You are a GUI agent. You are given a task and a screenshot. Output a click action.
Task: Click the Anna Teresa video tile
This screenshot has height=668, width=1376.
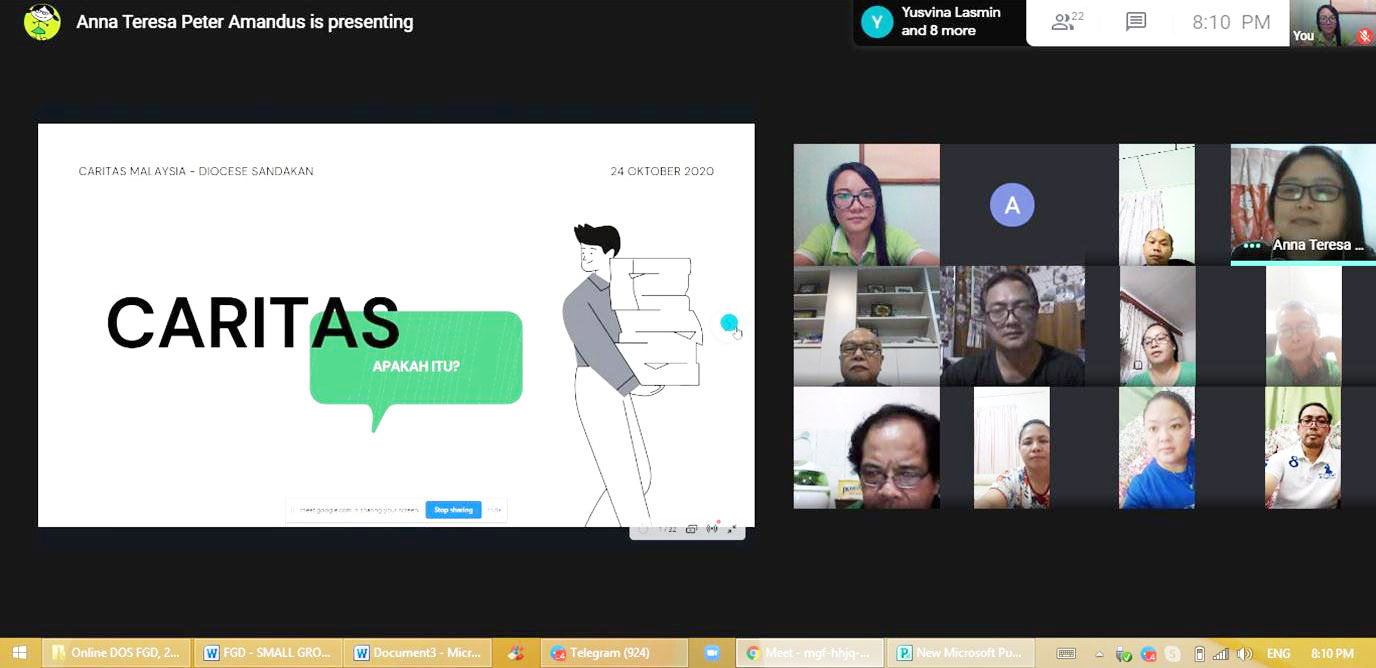(x=1303, y=204)
